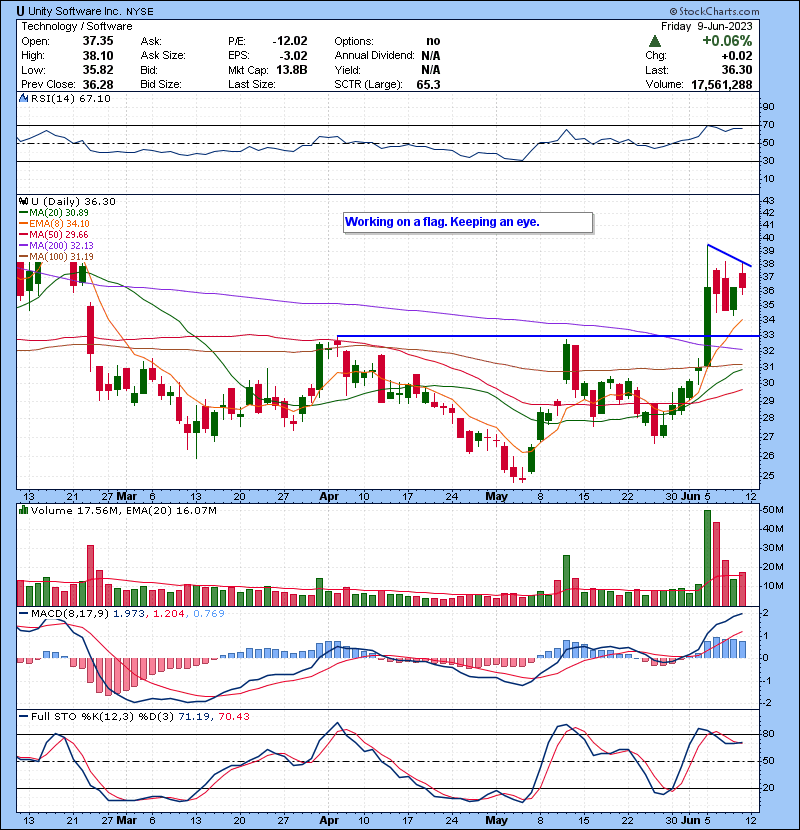Click the '43' price axis label
This screenshot has height=830, width=800.
coord(768,201)
